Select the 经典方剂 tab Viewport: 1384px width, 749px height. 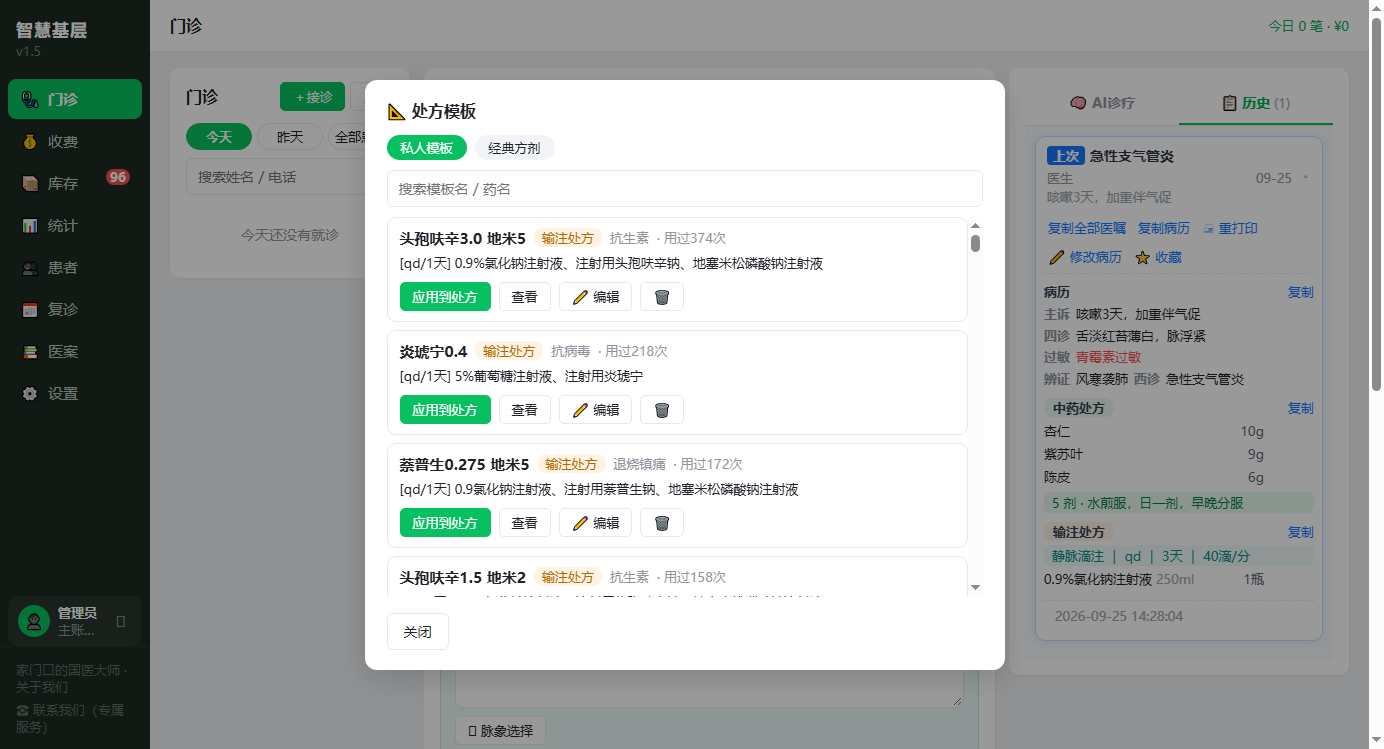[x=514, y=148]
